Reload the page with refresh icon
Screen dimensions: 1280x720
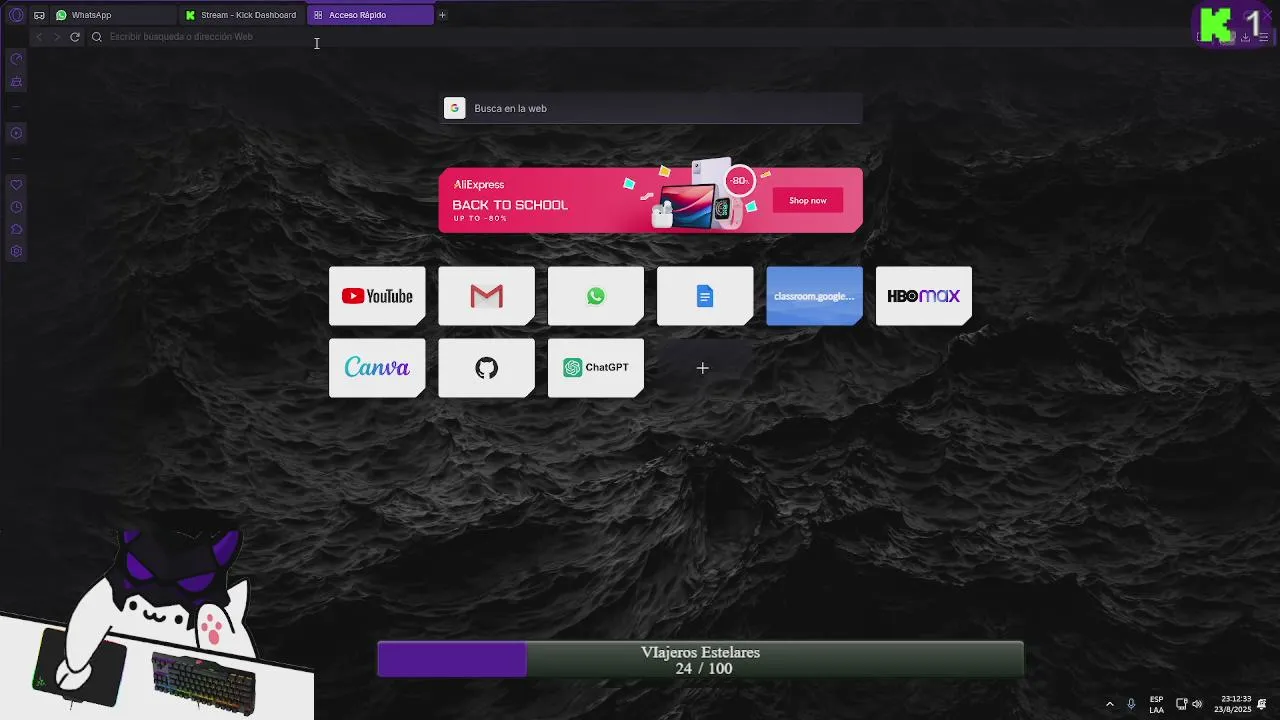(x=74, y=37)
